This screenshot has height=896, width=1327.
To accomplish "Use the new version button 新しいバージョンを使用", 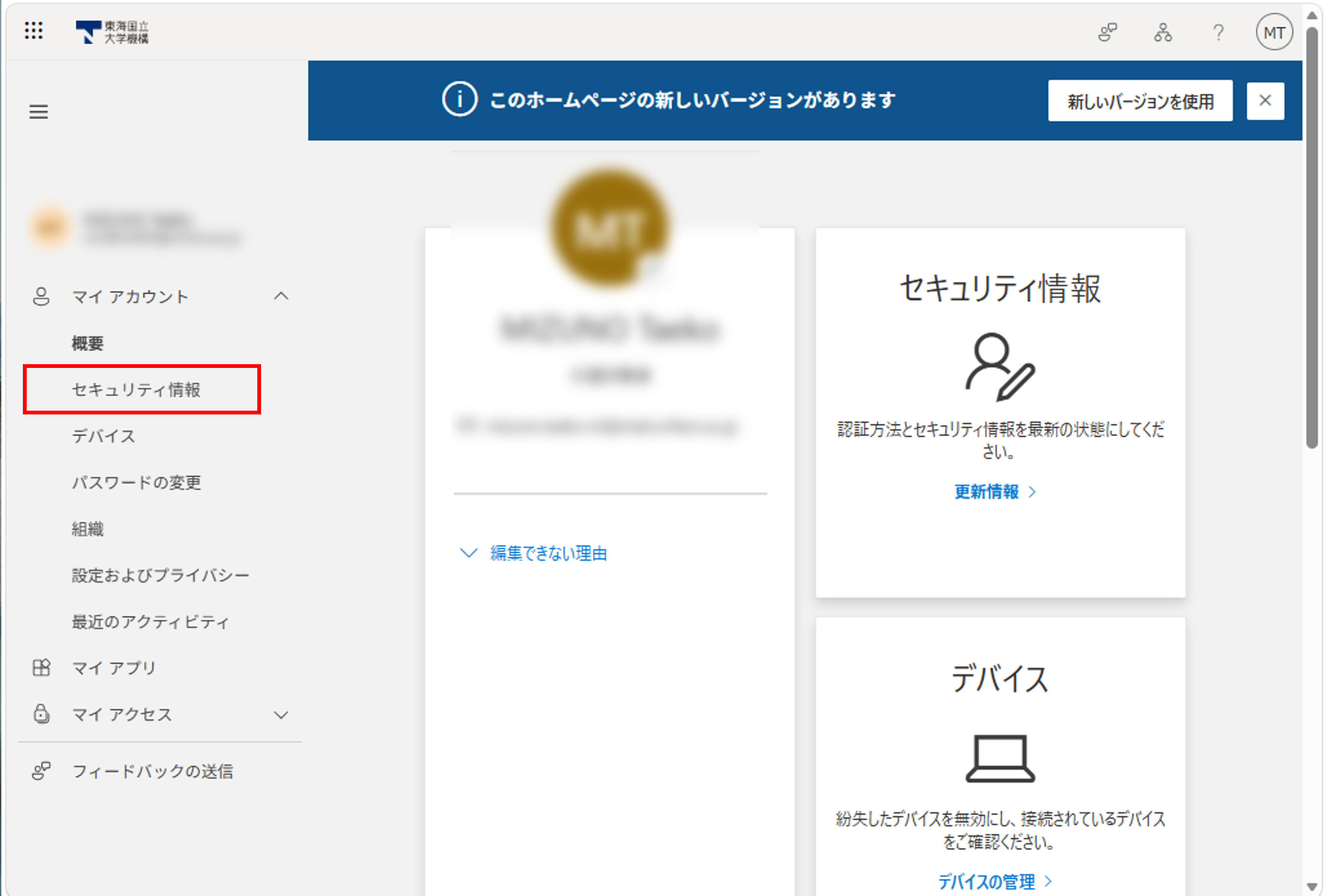I will [x=1140, y=101].
